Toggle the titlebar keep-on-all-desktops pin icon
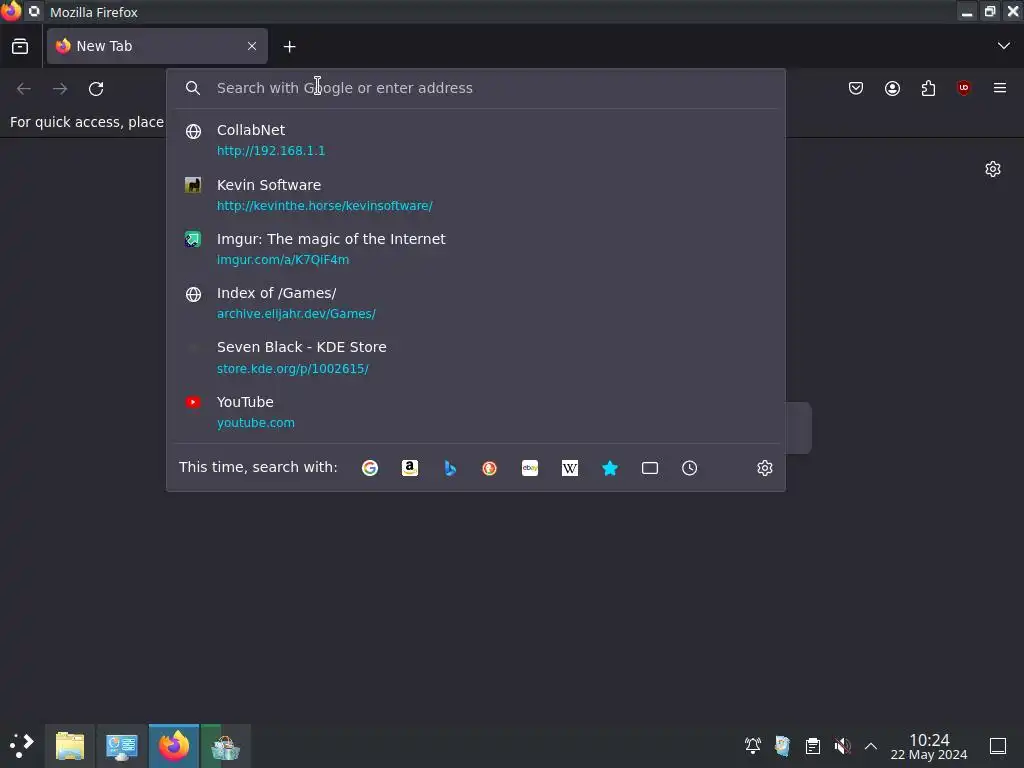 tap(34, 12)
